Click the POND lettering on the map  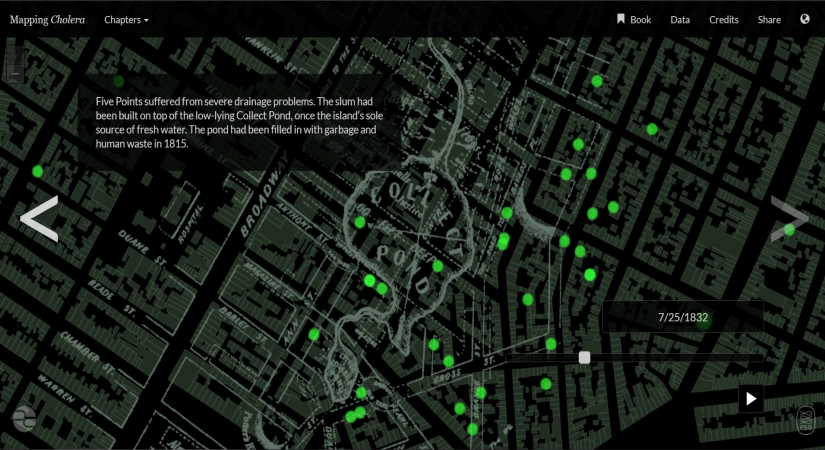[404, 268]
